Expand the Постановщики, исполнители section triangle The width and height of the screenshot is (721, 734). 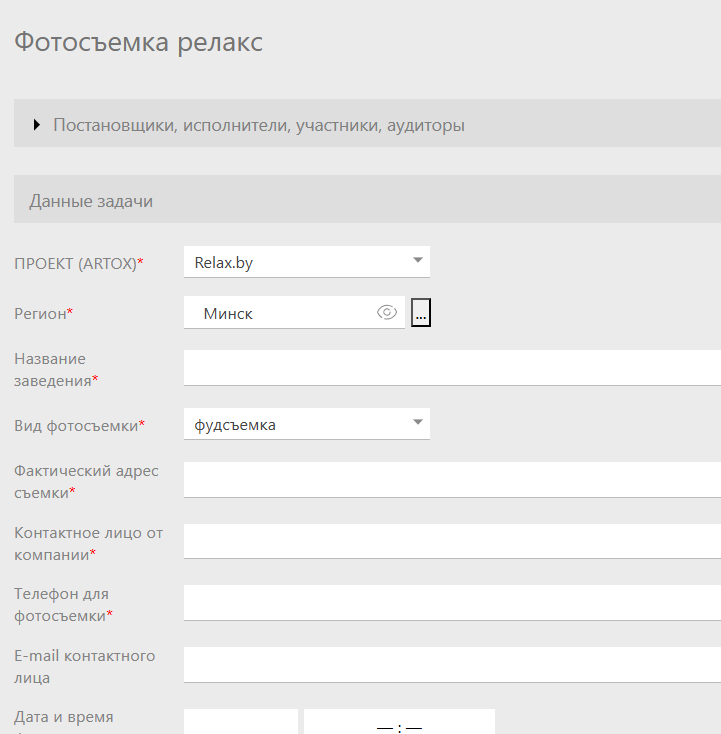[x=37, y=125]
